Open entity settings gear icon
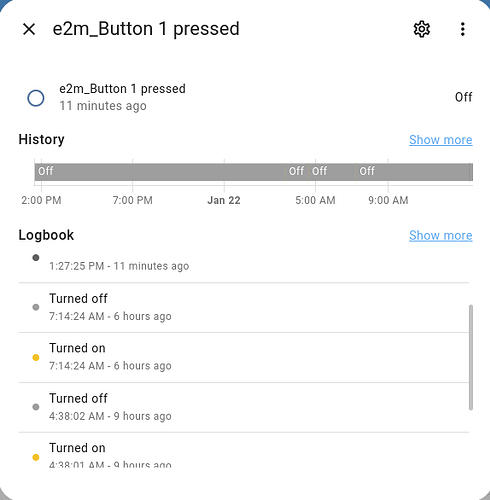490x500 pixels. [422, 29]
